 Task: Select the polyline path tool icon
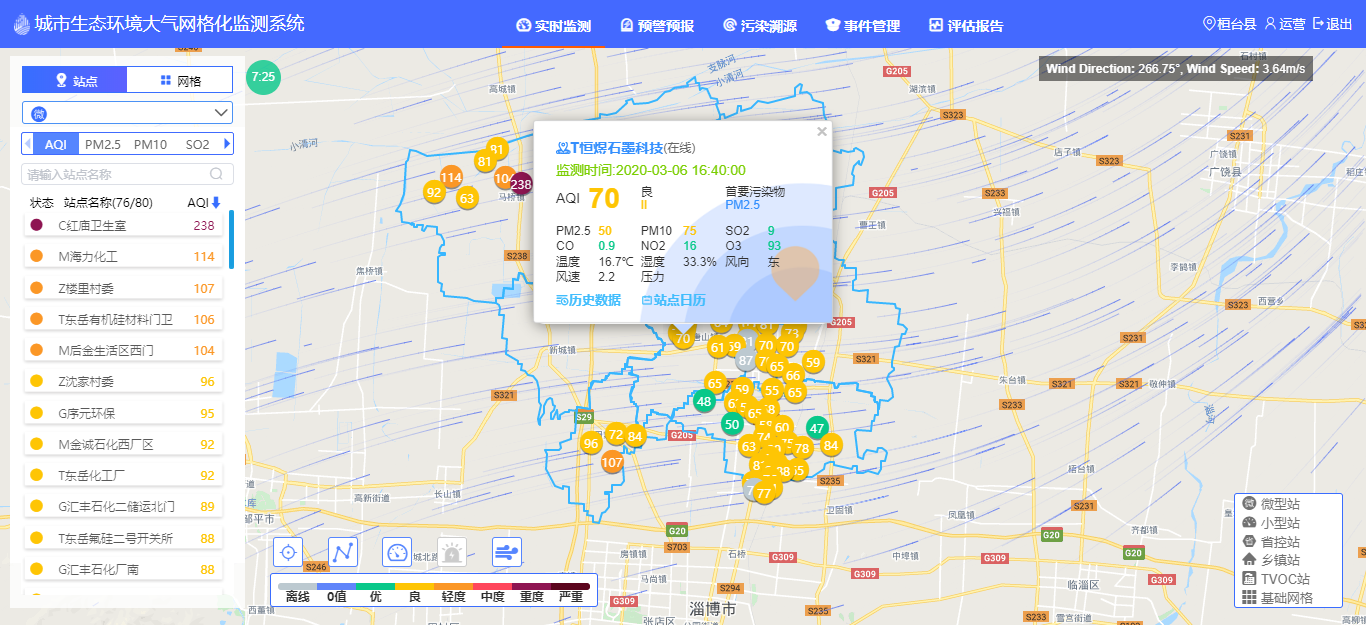click(x=343, y=552)
